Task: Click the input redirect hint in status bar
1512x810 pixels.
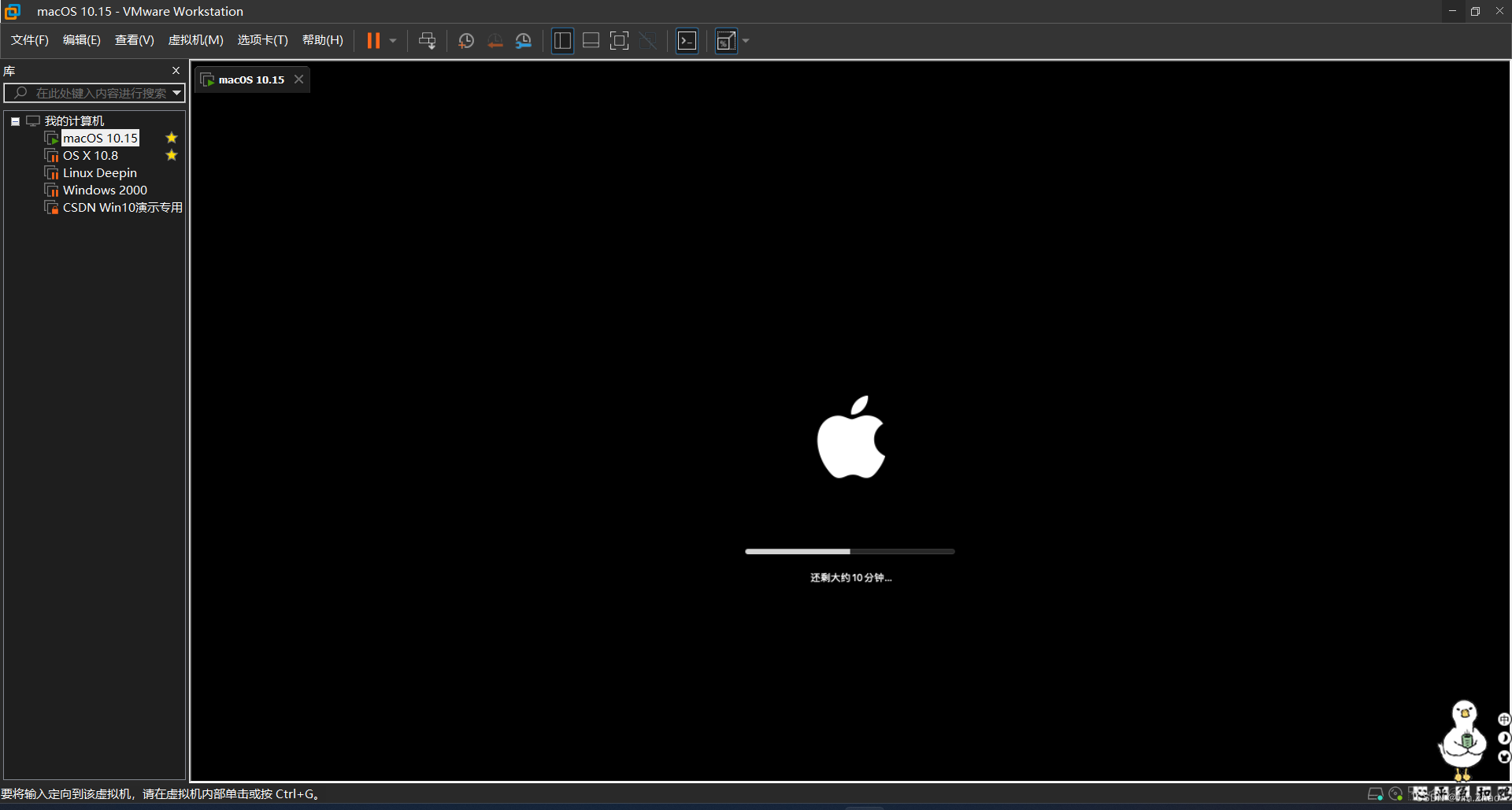Action: [x=160, y=794]
